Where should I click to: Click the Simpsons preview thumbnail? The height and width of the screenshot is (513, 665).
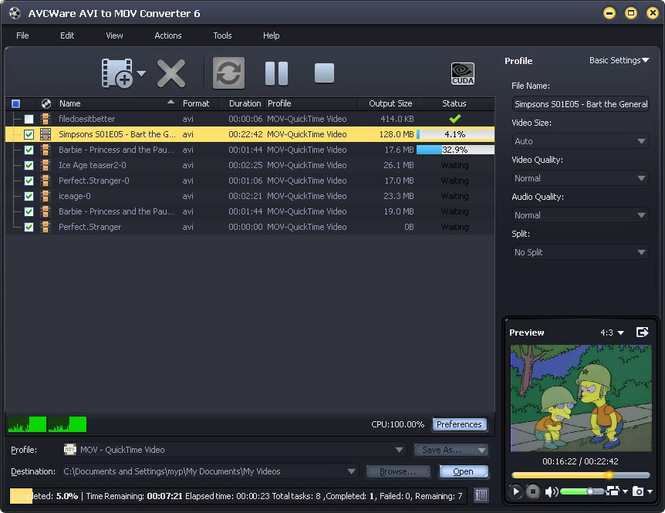tap(581, 398)
